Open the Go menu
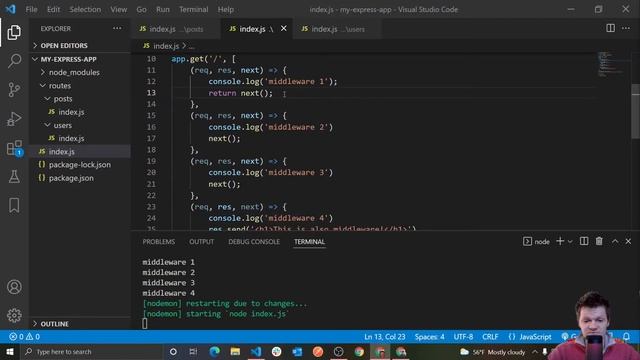 pyautogui.click(x=141, y=9)
